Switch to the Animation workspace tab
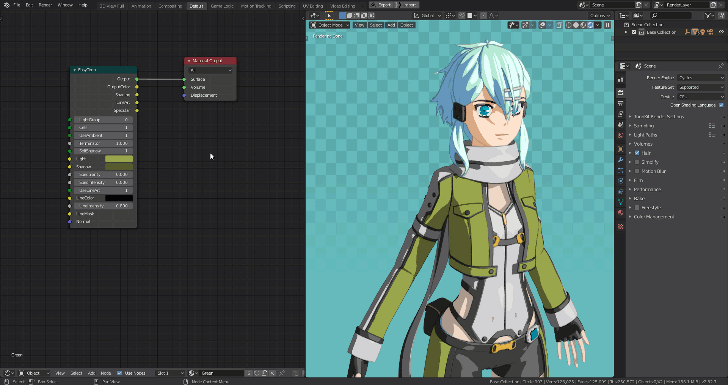Viewport: 728px width, 385px height. coord(141,6)
